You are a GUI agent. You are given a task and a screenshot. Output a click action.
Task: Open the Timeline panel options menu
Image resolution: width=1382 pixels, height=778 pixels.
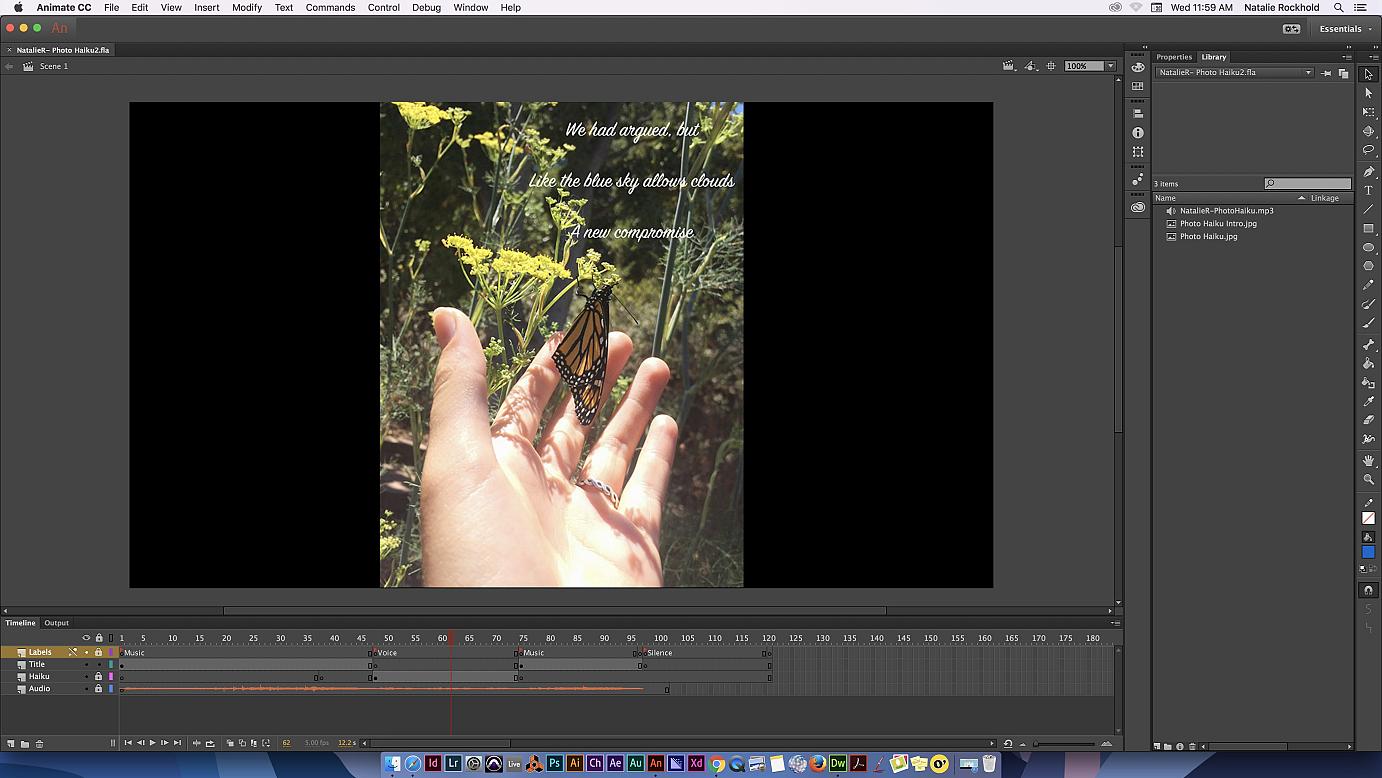(1116, 623)
